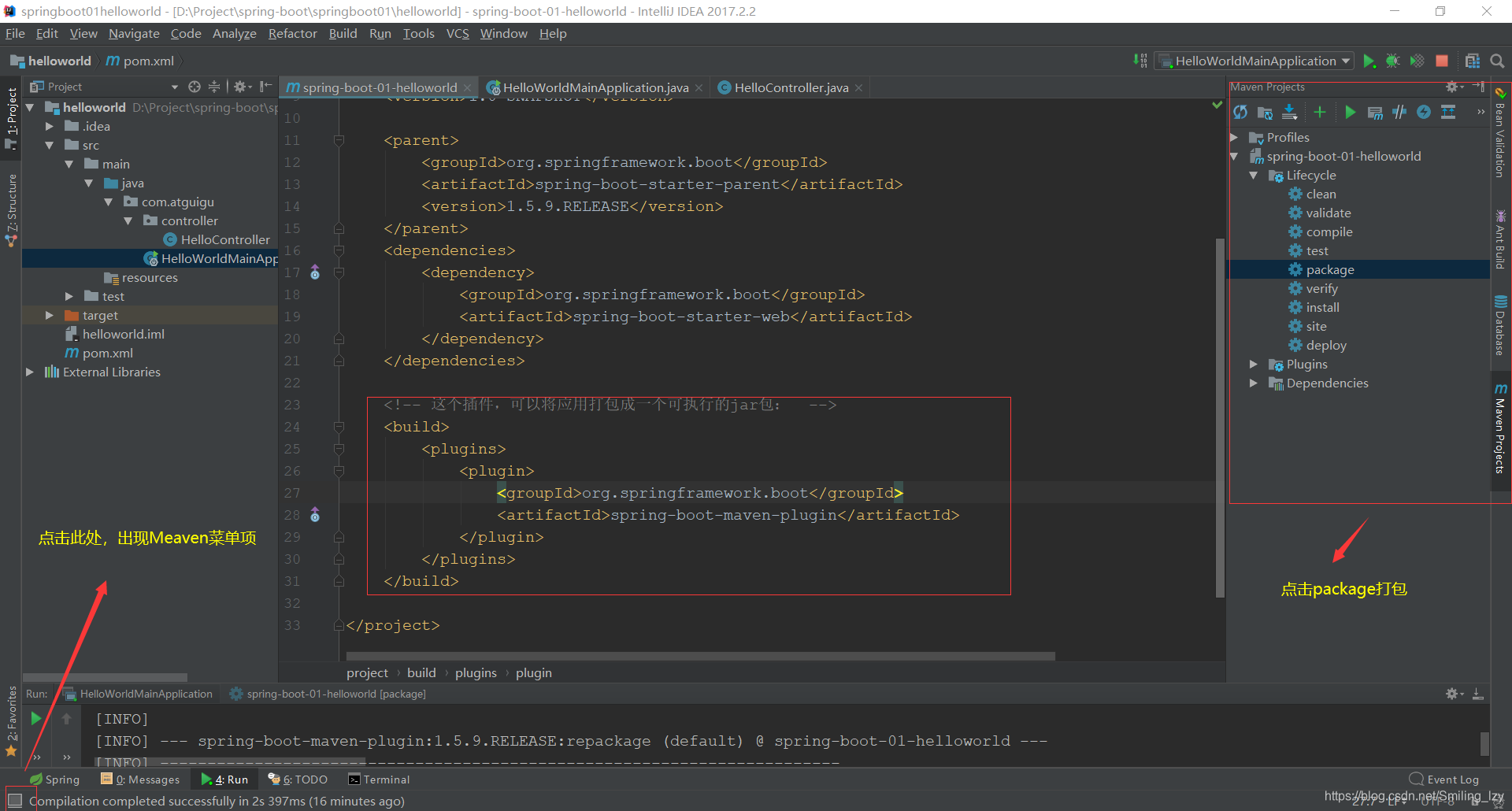Rerun with green play icon in Run panel
Screen dimensions: 1512x811
point(35,718)
